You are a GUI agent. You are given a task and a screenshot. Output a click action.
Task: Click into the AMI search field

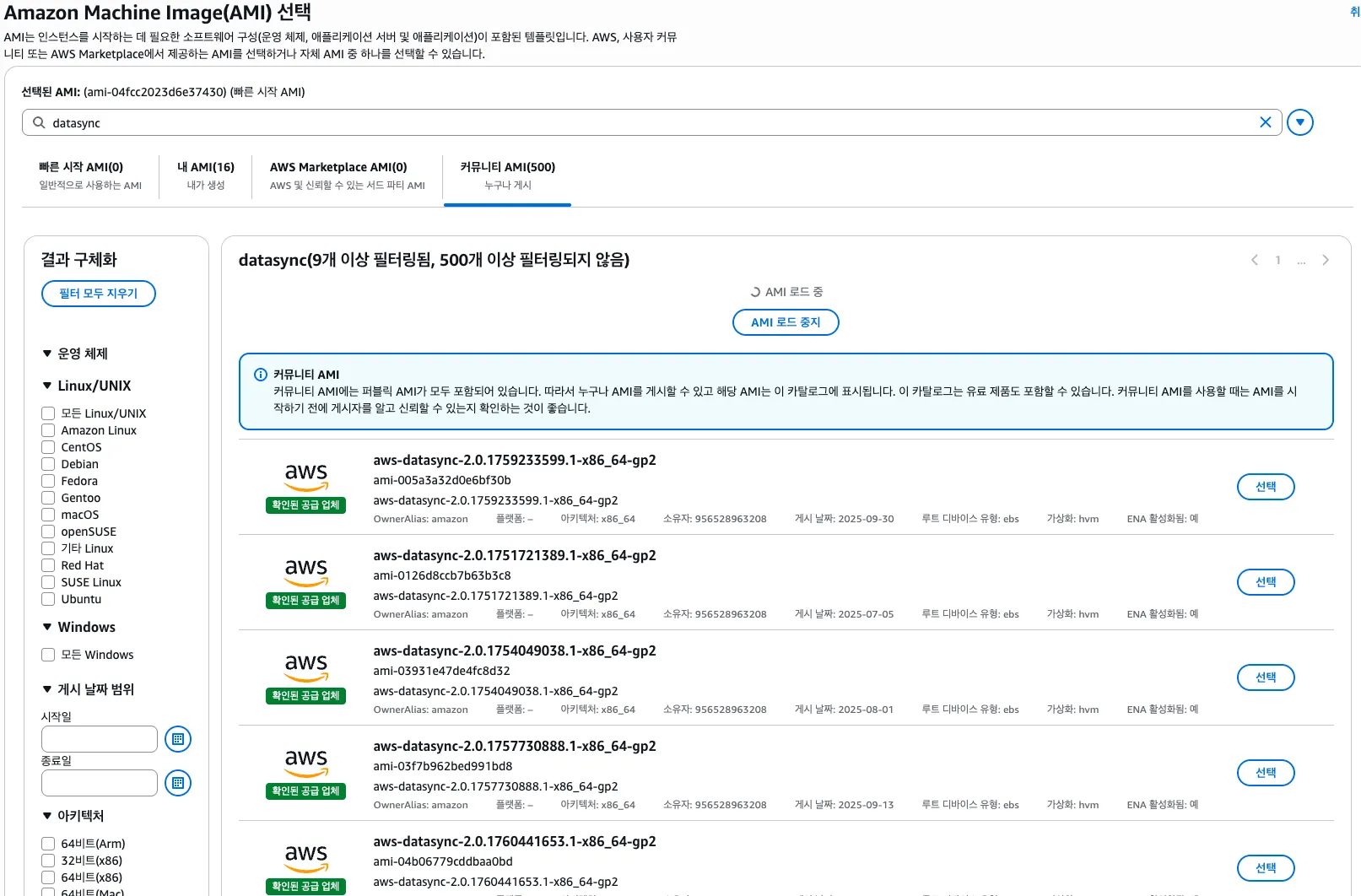(651, 122)
